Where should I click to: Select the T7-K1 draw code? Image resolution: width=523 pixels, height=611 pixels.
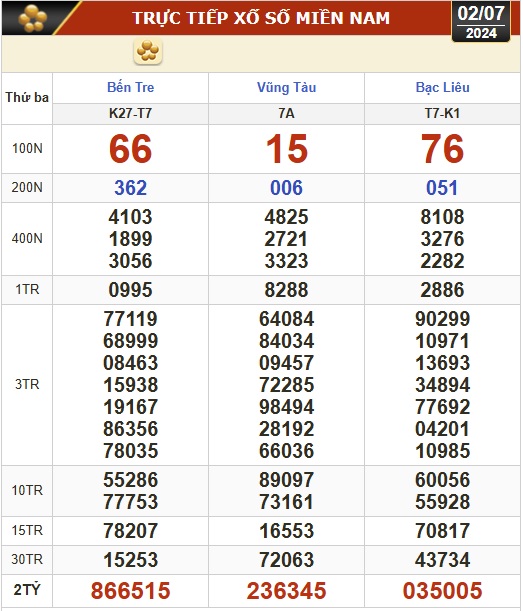[442, 114]
